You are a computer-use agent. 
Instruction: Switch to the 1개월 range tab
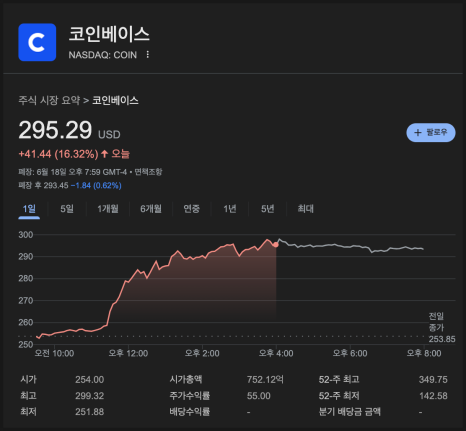pos(108,209)
